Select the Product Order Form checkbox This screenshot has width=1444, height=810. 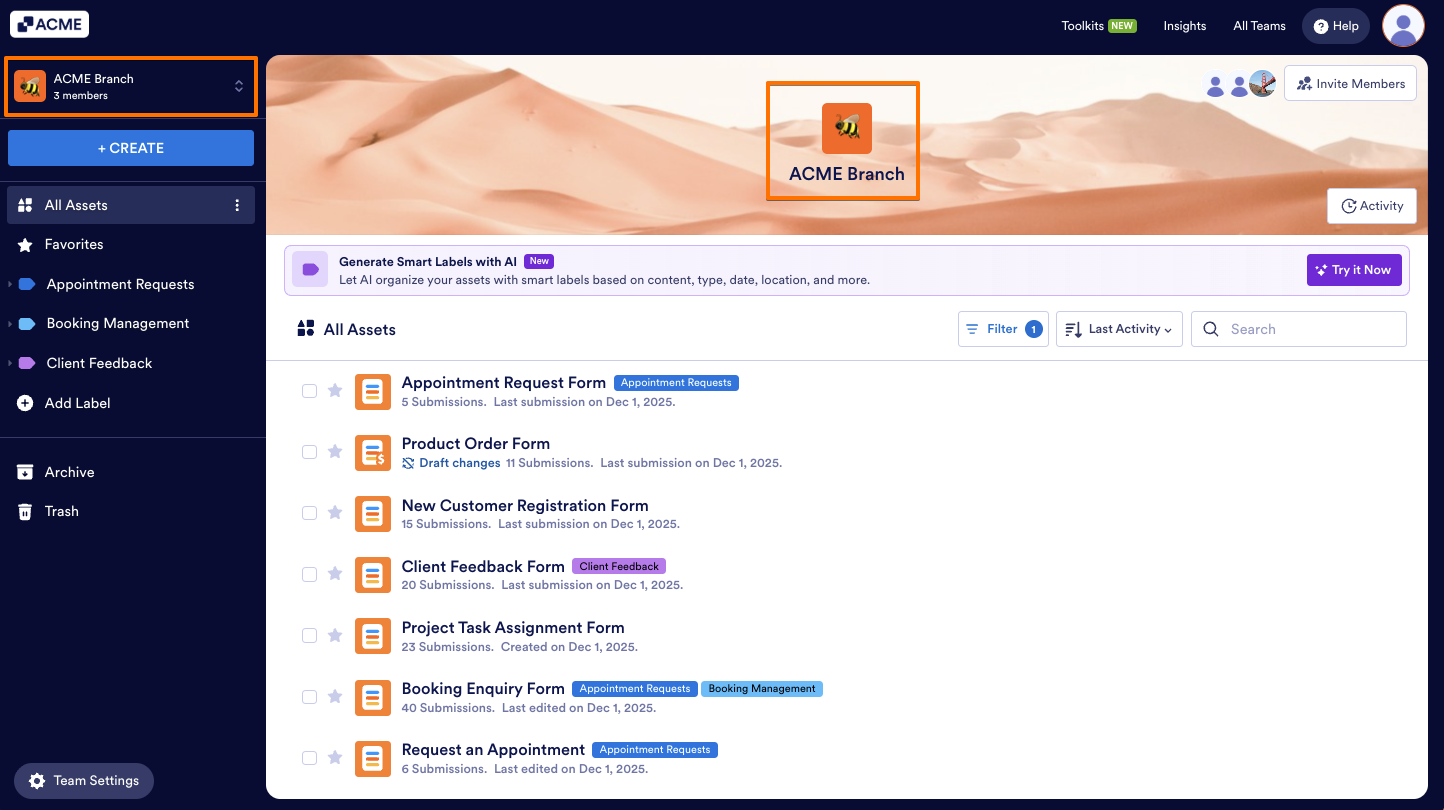310,452
